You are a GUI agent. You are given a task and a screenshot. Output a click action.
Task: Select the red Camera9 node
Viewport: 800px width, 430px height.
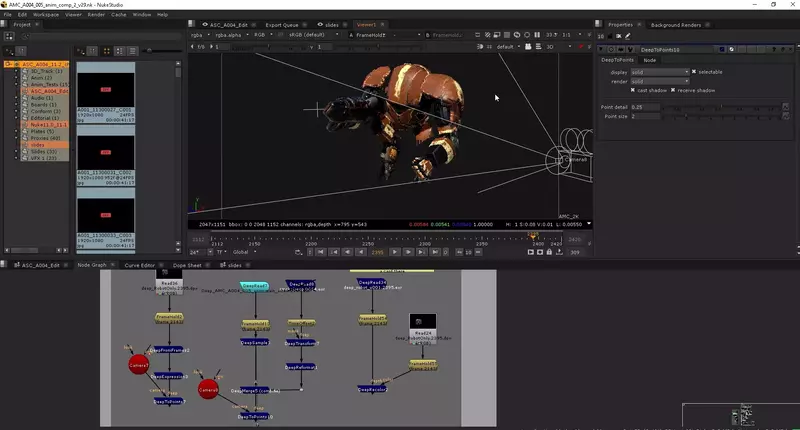[208, 389]
